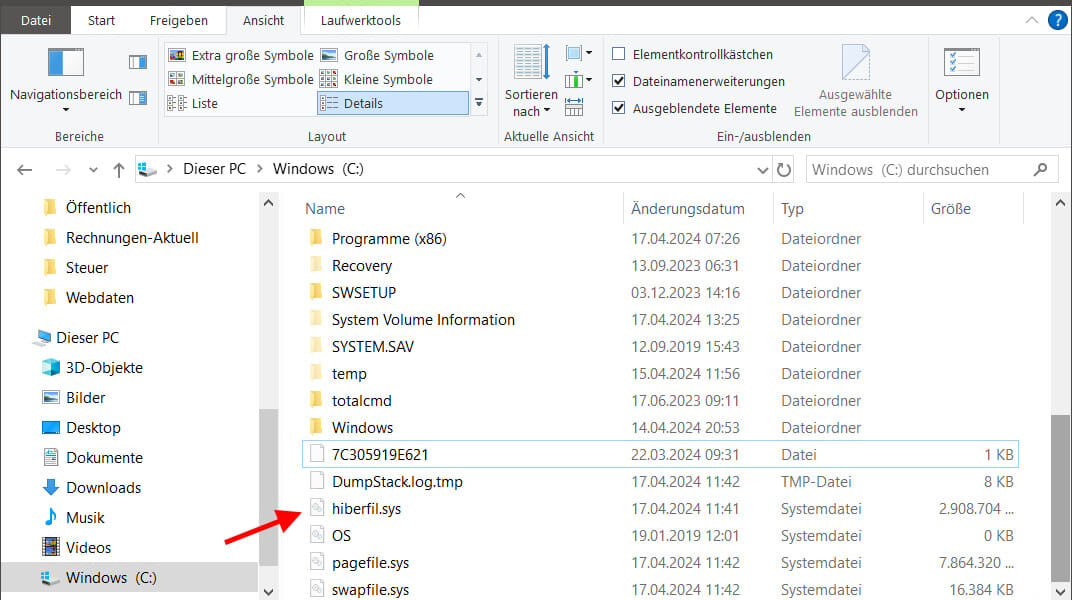Select Kleine Symbole layout
Viewport: 1072px width, 600px height.
[377, 79]
